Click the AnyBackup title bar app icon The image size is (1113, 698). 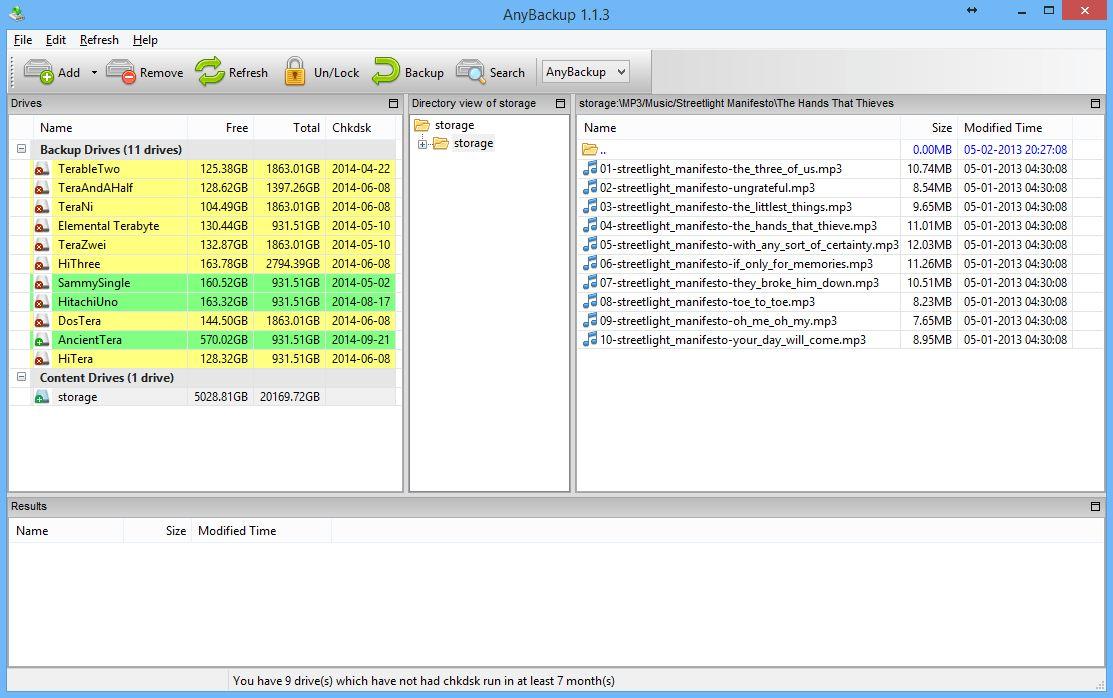pyautogui.click(x=16, y=13)
